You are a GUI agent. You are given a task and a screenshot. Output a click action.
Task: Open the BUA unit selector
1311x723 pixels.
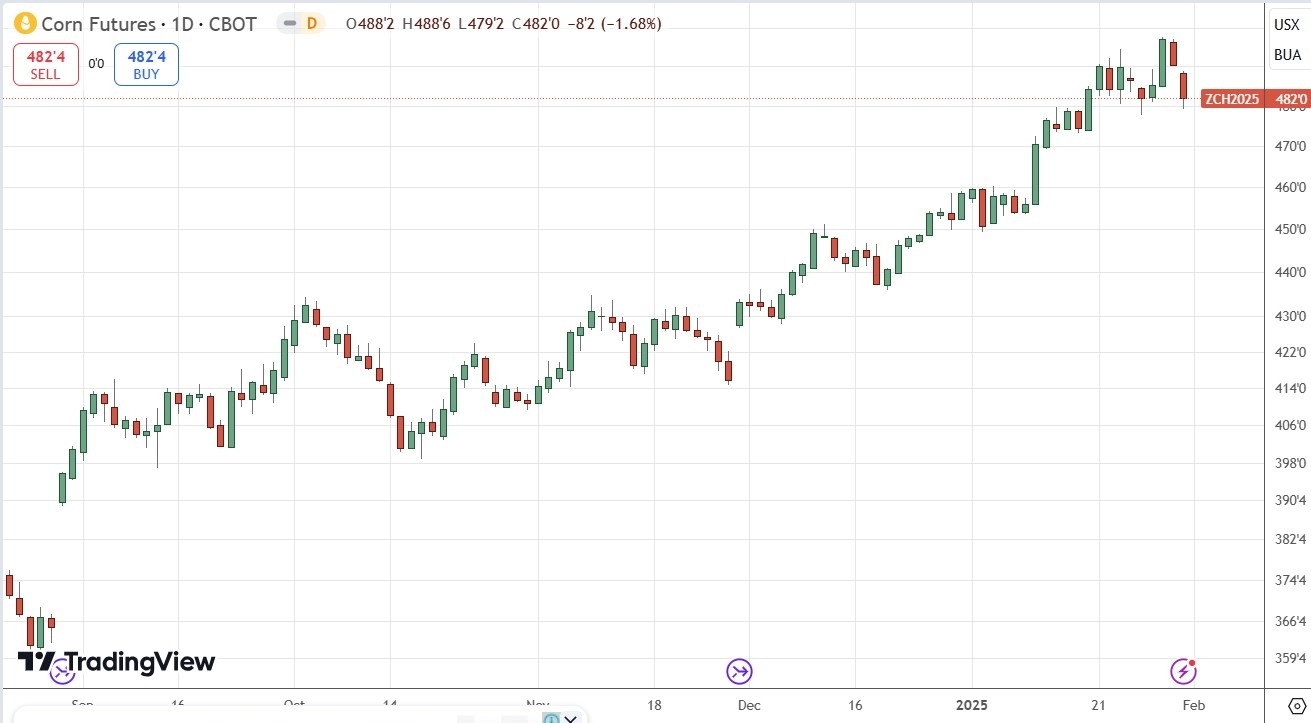(x=1286, y=55)
